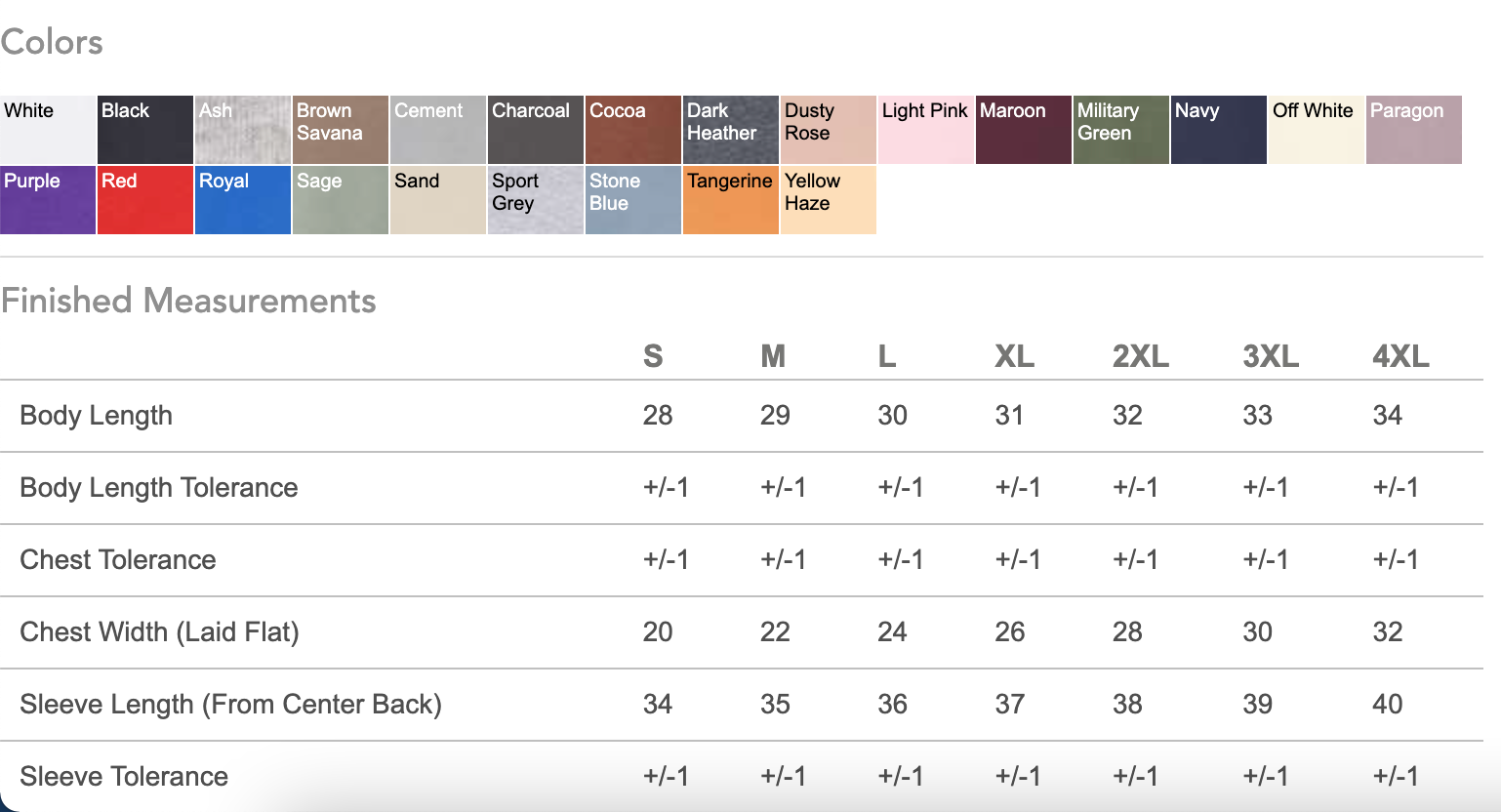Pick the Ash color swatch

[243, 130]
